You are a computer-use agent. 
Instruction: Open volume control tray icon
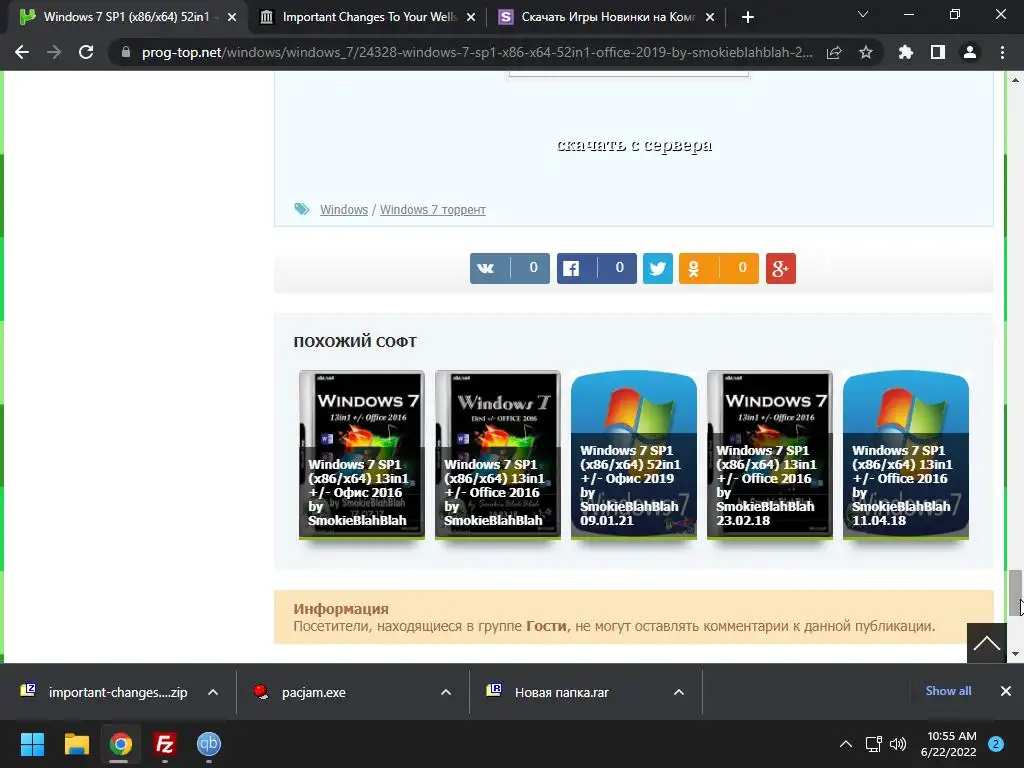click(x=898, y=744)
